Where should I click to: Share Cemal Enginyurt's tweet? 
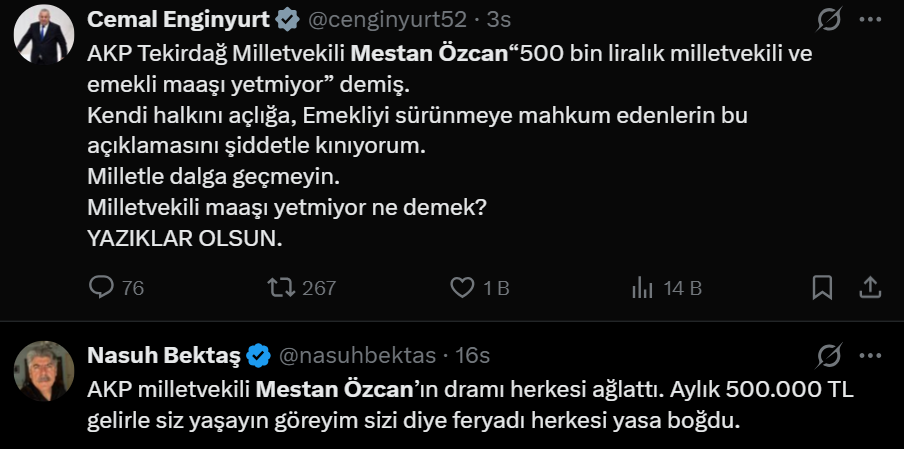click(869, 288)
